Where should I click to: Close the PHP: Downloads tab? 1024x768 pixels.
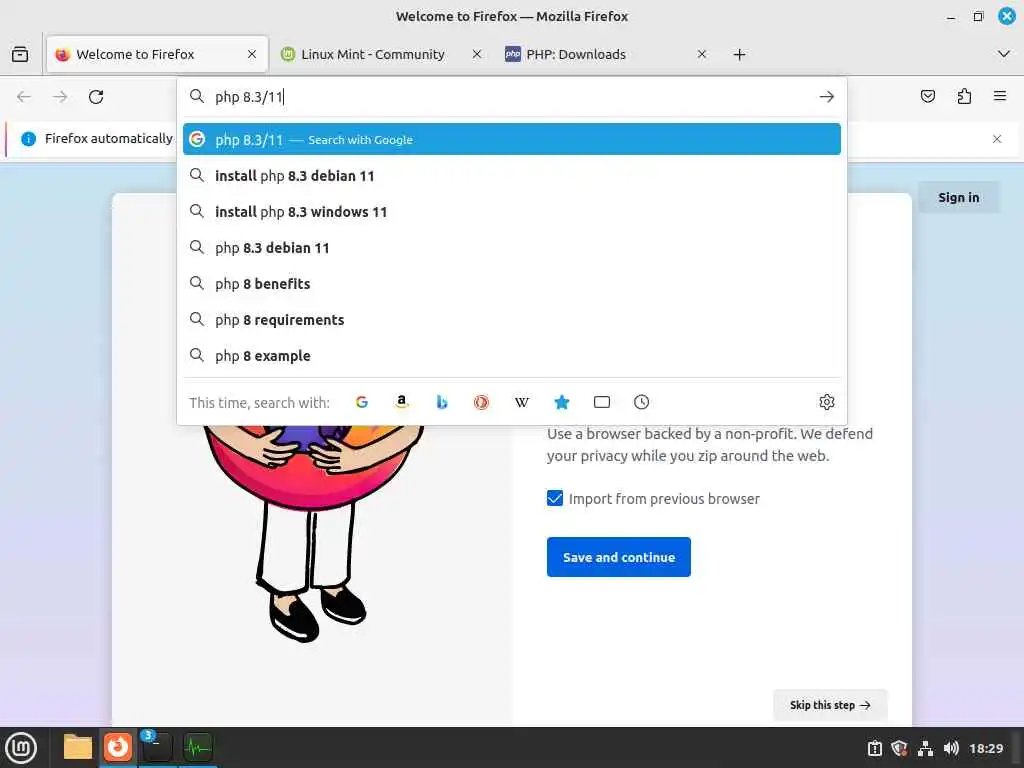[702, 54]
